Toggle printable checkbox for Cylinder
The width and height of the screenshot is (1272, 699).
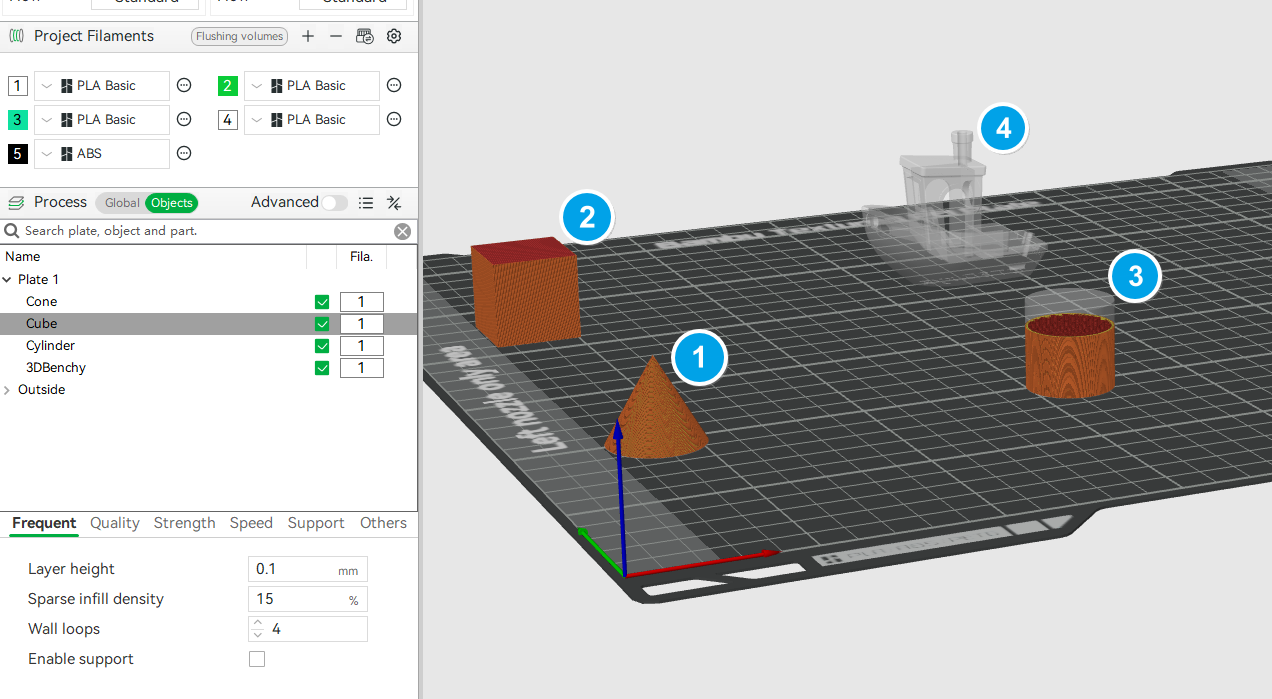click(322, 346)
